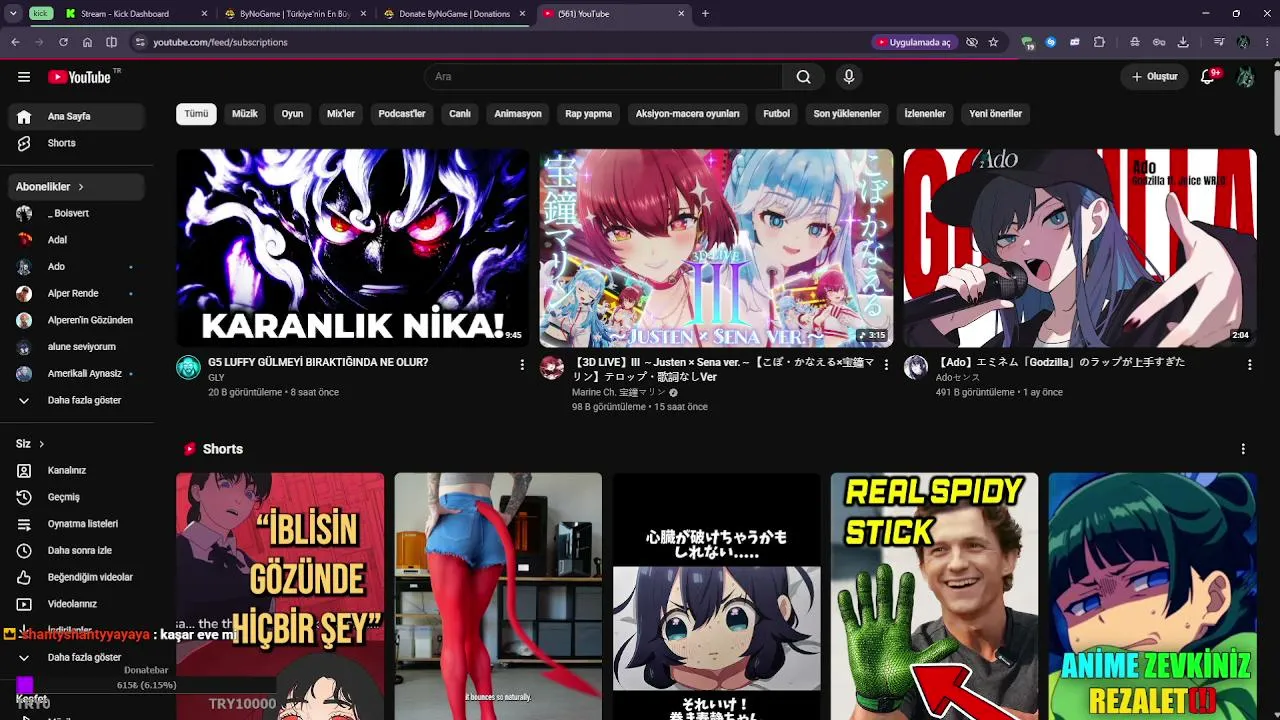Viewport: 1280px width, 720px height.
Task: Select the Podcast'ler filter chip
Action: coord(402,114)
